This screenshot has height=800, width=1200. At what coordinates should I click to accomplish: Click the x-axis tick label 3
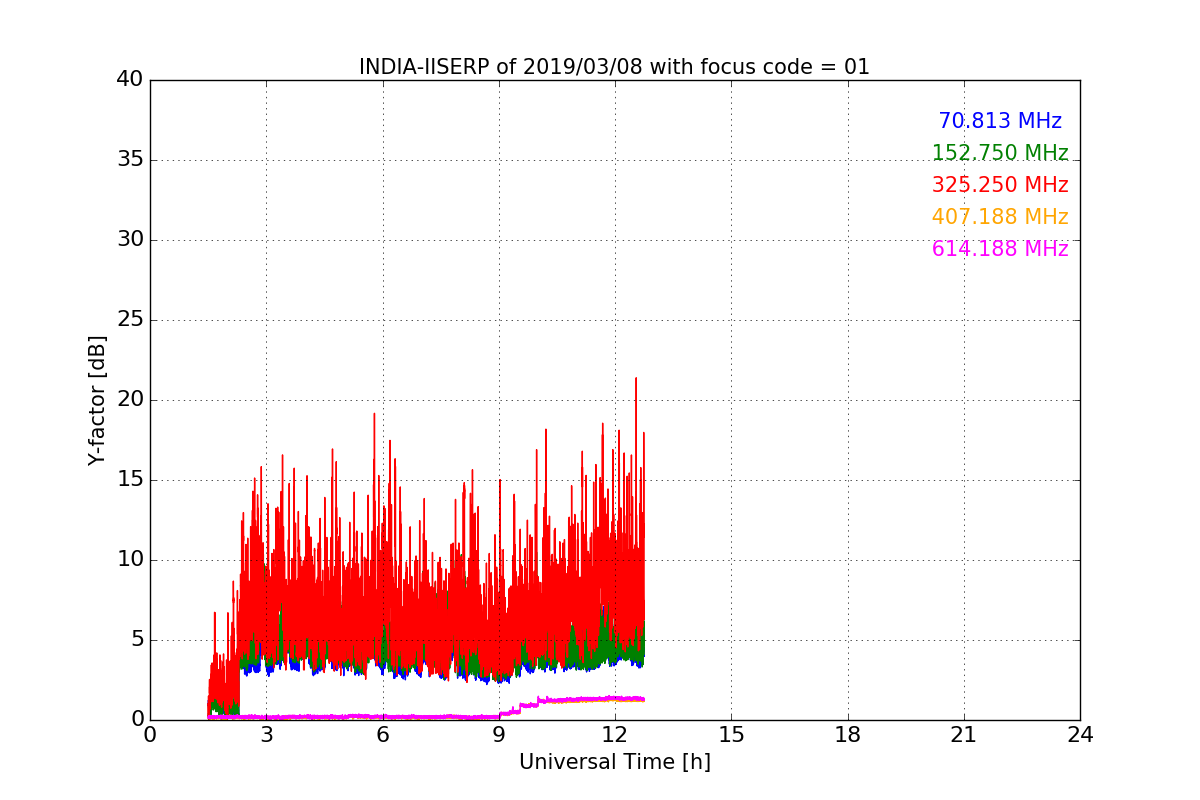pyautogui.click(x=266, y=735)
